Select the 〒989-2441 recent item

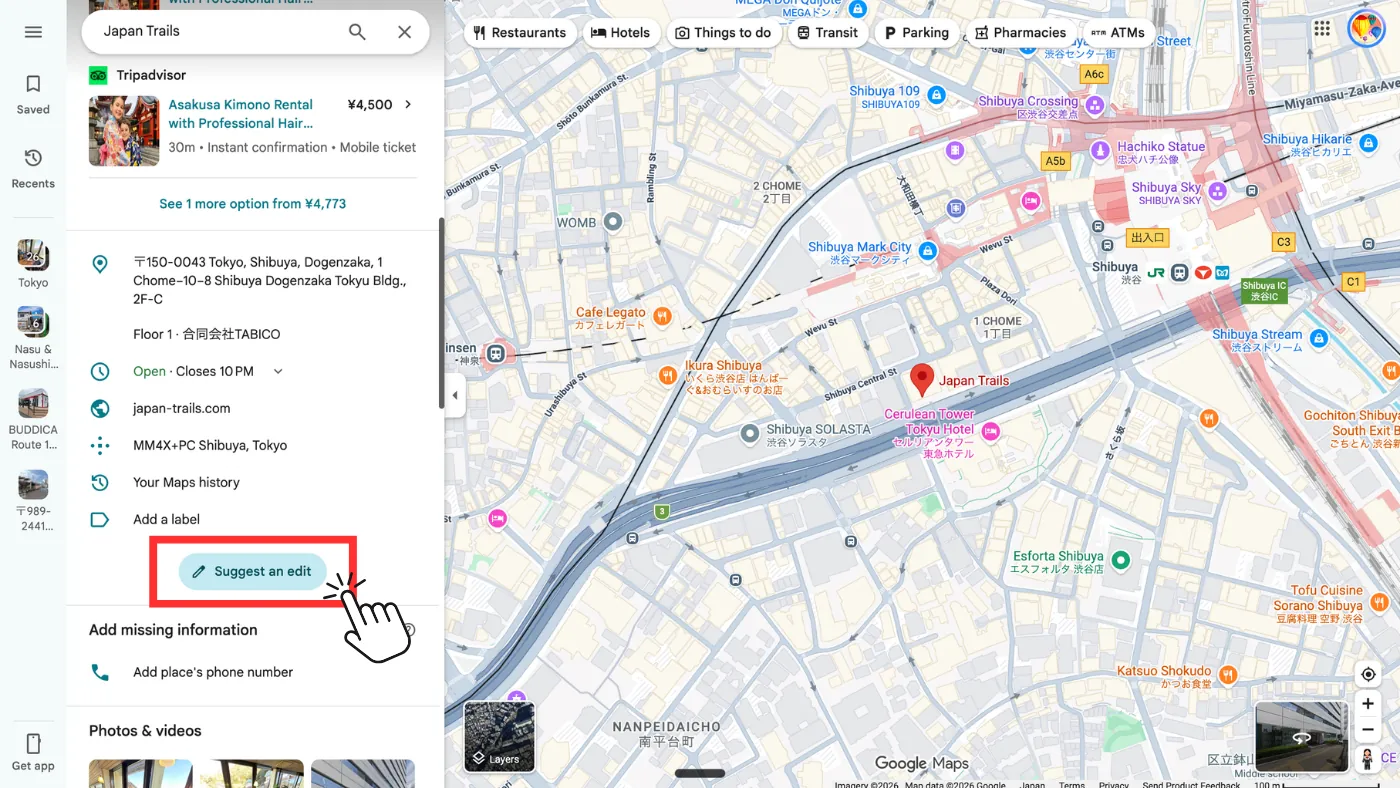pyautogui.click(x=33, y=500)
